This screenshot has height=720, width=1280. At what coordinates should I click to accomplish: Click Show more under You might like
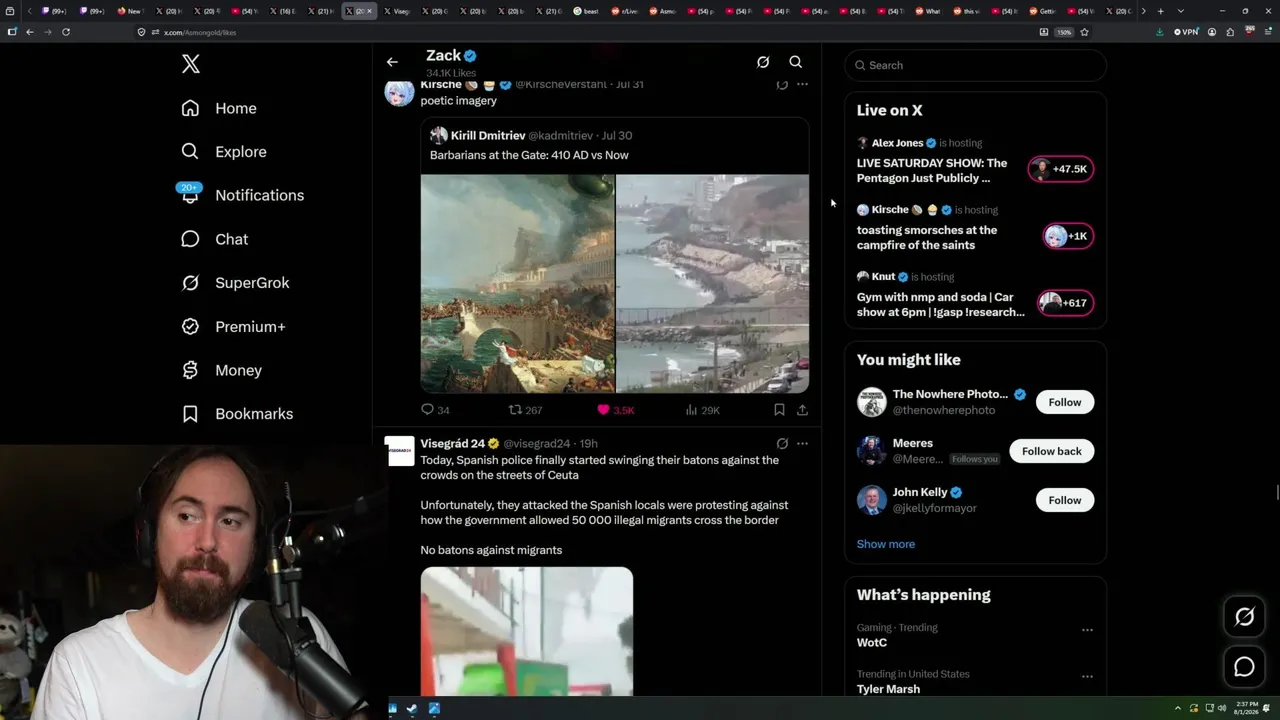pos(886,544)
